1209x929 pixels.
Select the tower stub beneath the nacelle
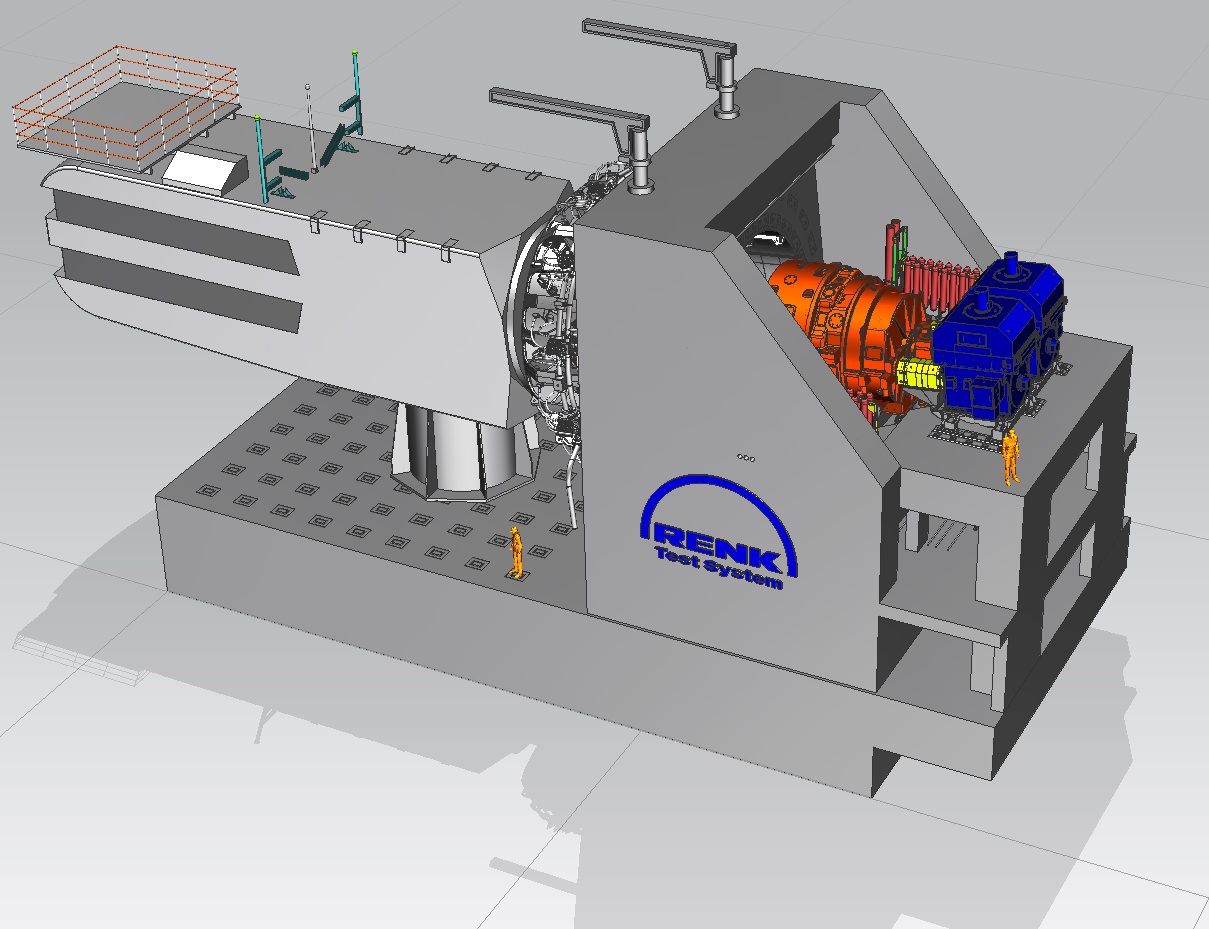465,450
